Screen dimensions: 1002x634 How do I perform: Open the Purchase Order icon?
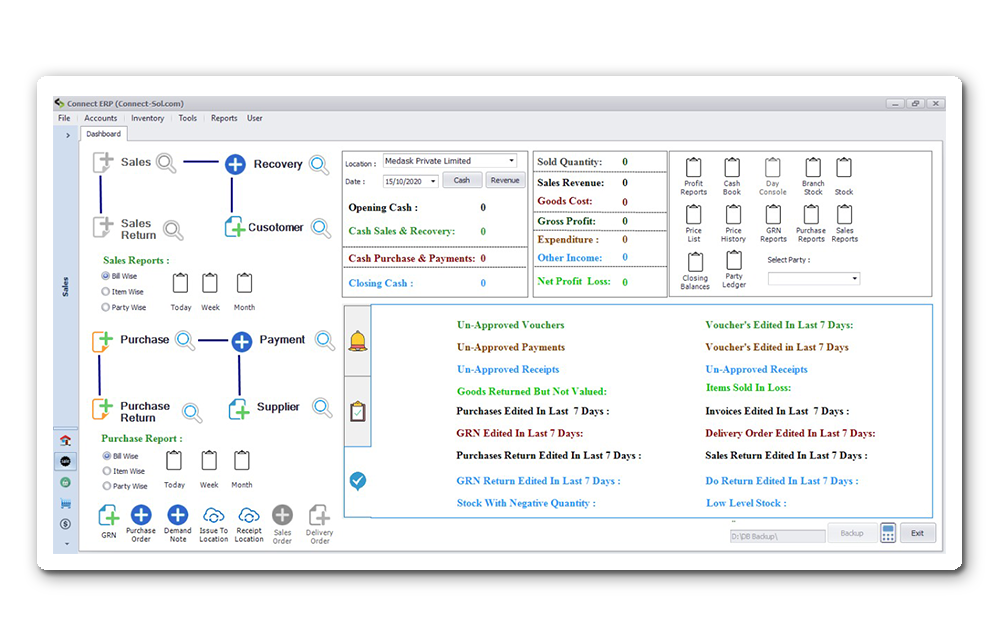click(x=141, y=515)
